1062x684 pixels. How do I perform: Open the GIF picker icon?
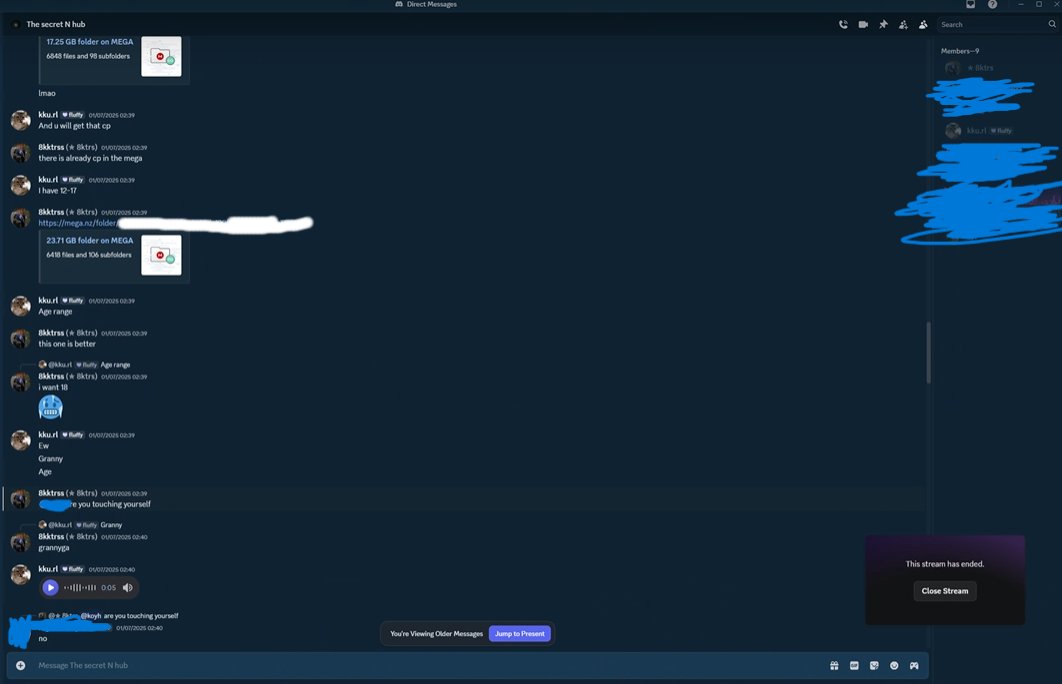click(854, 666)
